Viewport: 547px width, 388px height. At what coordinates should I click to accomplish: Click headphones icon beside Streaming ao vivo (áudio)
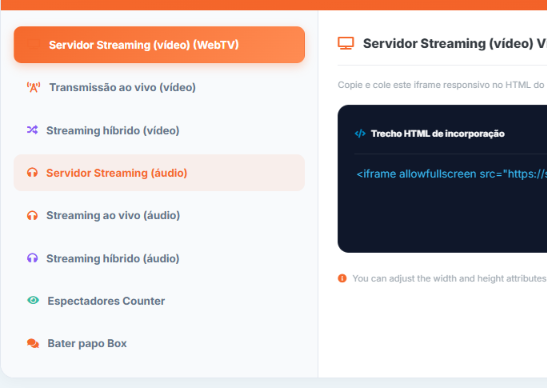(32, 215)
